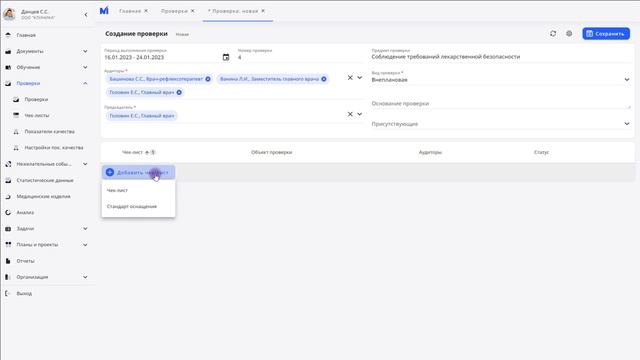Remove Головин Е.С. chip from Аудиторы
This screenshot has width=640, height=360.
[179, 92]
